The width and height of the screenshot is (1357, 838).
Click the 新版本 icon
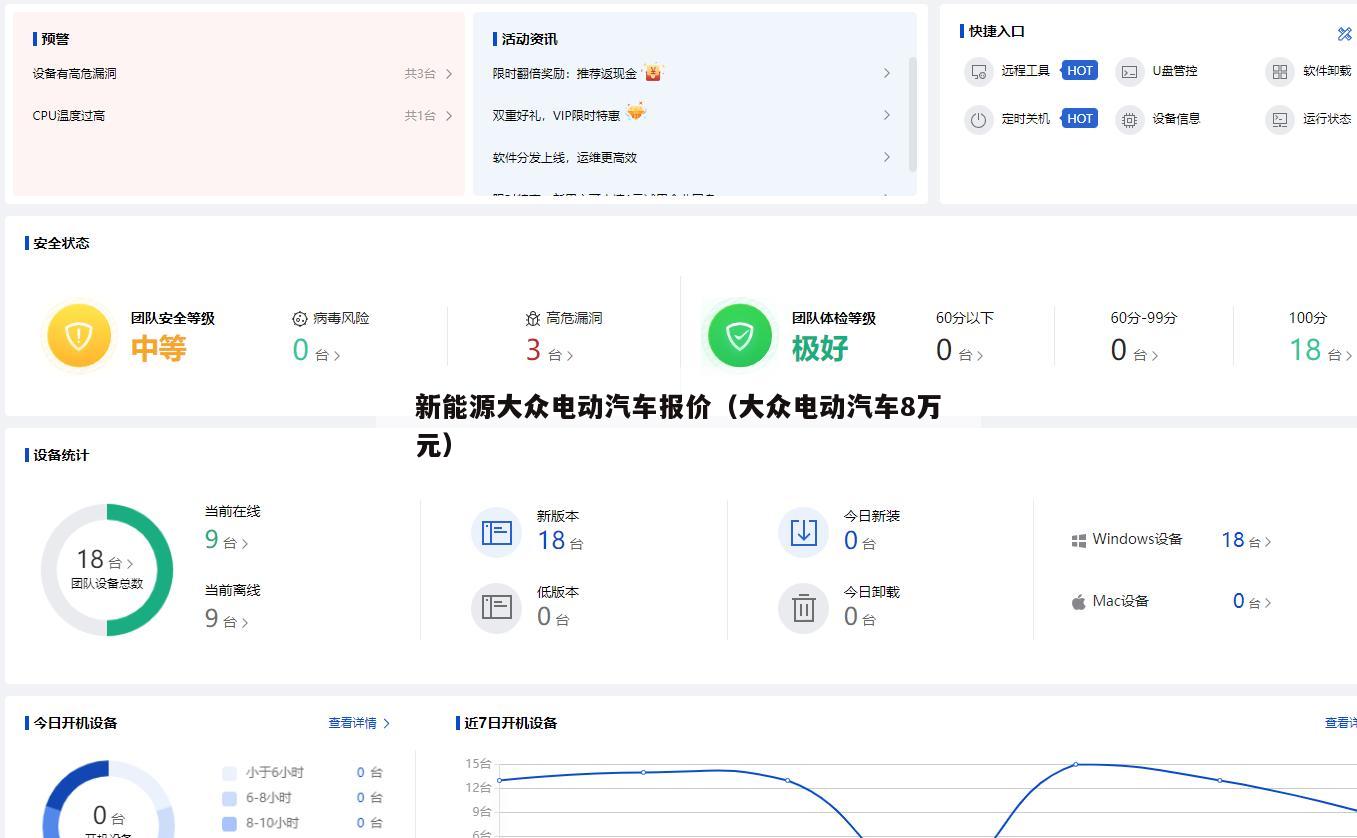(x=496, y=532)
